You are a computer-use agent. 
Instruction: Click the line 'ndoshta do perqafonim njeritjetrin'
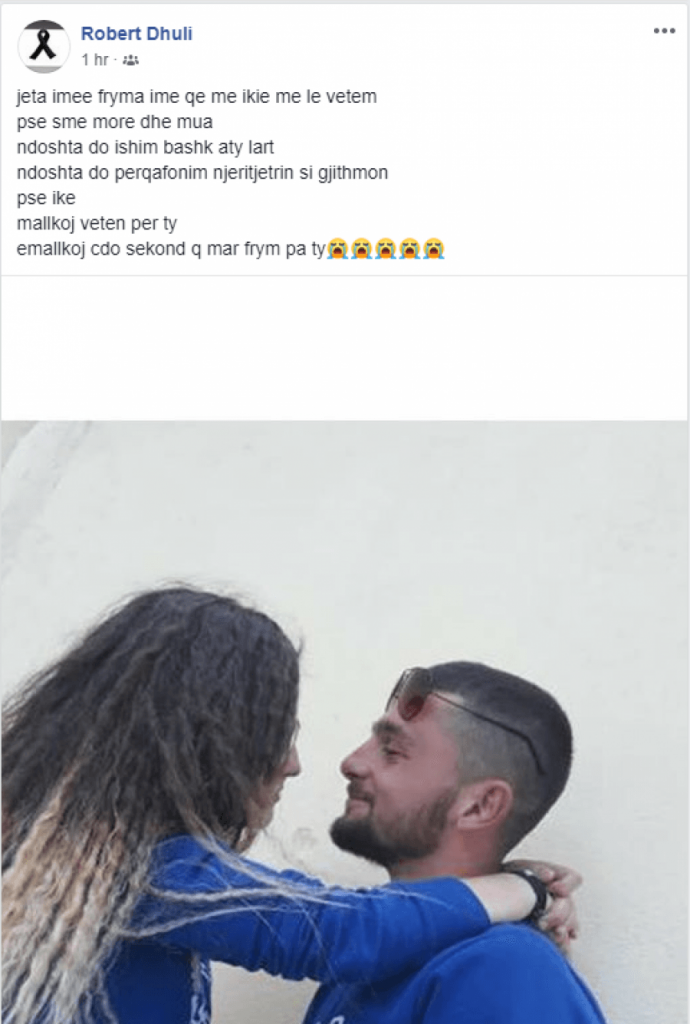tap(202, 173)
